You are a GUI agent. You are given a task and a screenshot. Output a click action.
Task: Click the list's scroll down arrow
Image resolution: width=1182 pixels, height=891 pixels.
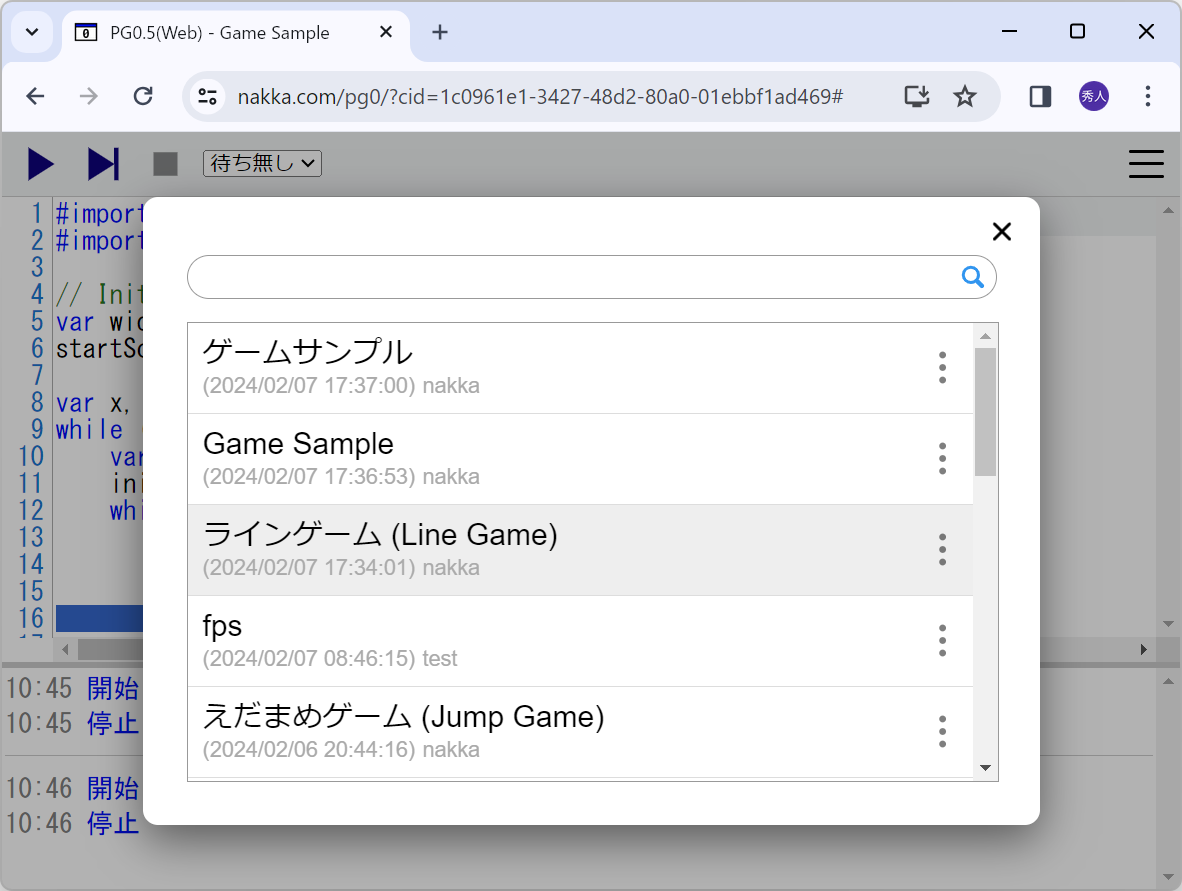[x=985, y=768]
